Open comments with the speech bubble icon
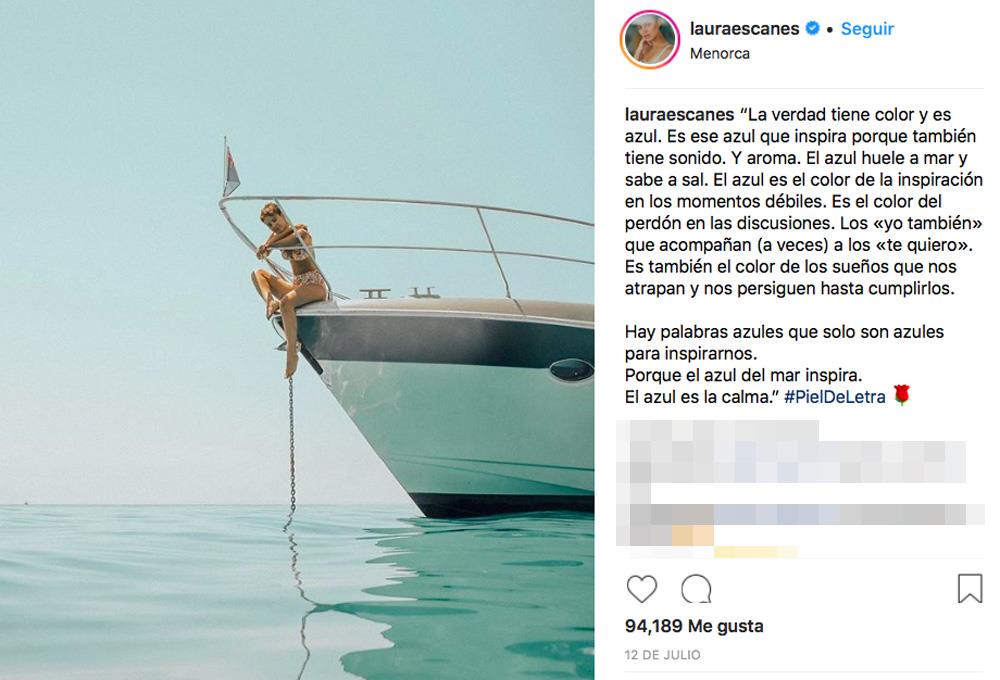The height and width of the screenshot is (680, 1000). coord(696,589)
